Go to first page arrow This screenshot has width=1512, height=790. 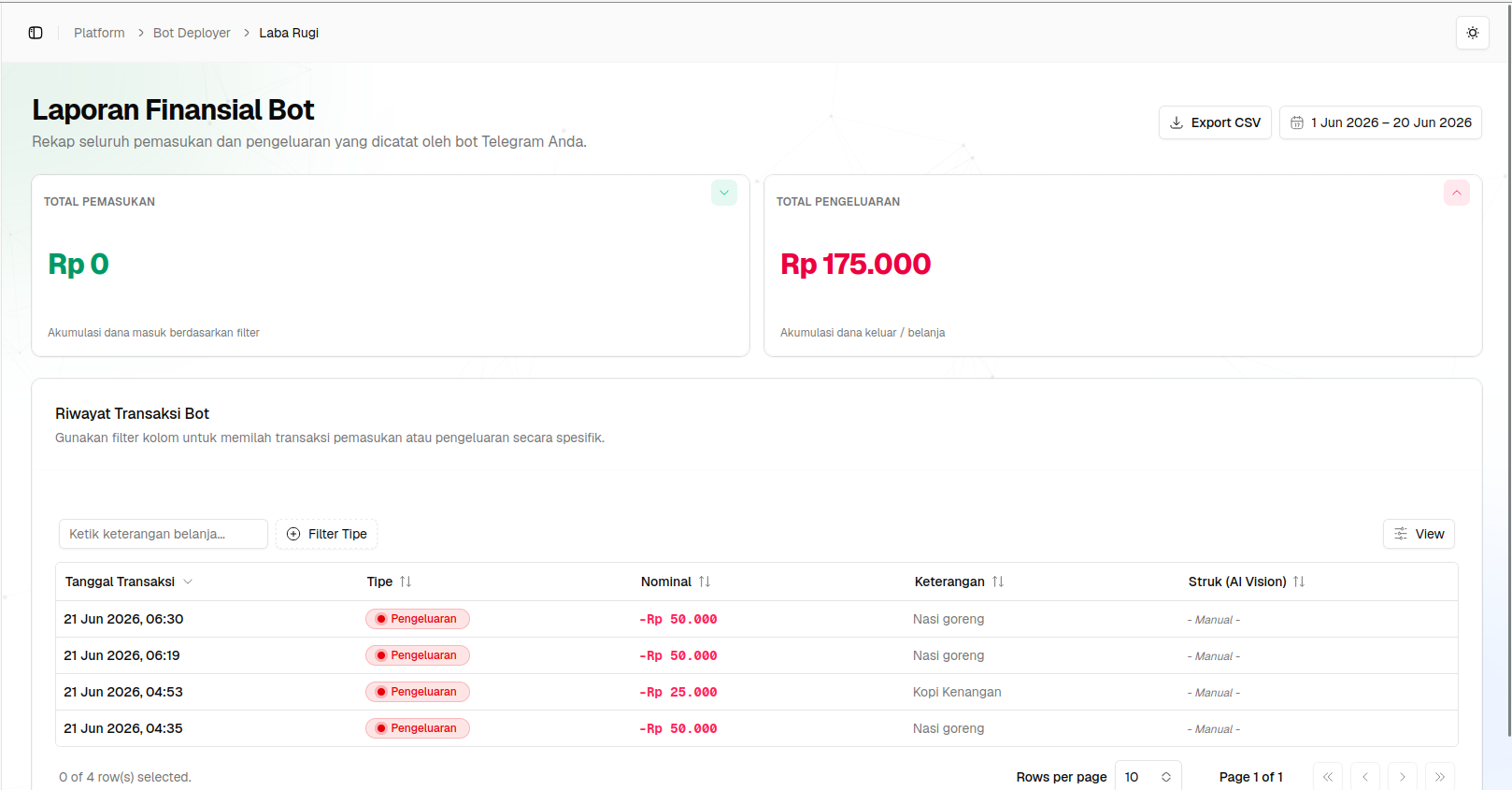tap(1328, 777)
